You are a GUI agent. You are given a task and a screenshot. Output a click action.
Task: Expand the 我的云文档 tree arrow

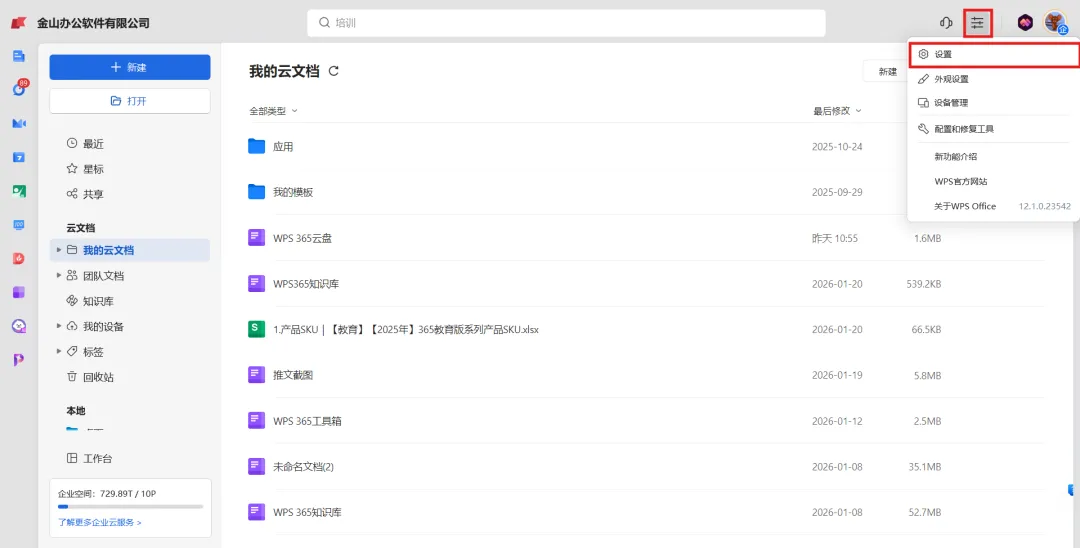point(59,250)
